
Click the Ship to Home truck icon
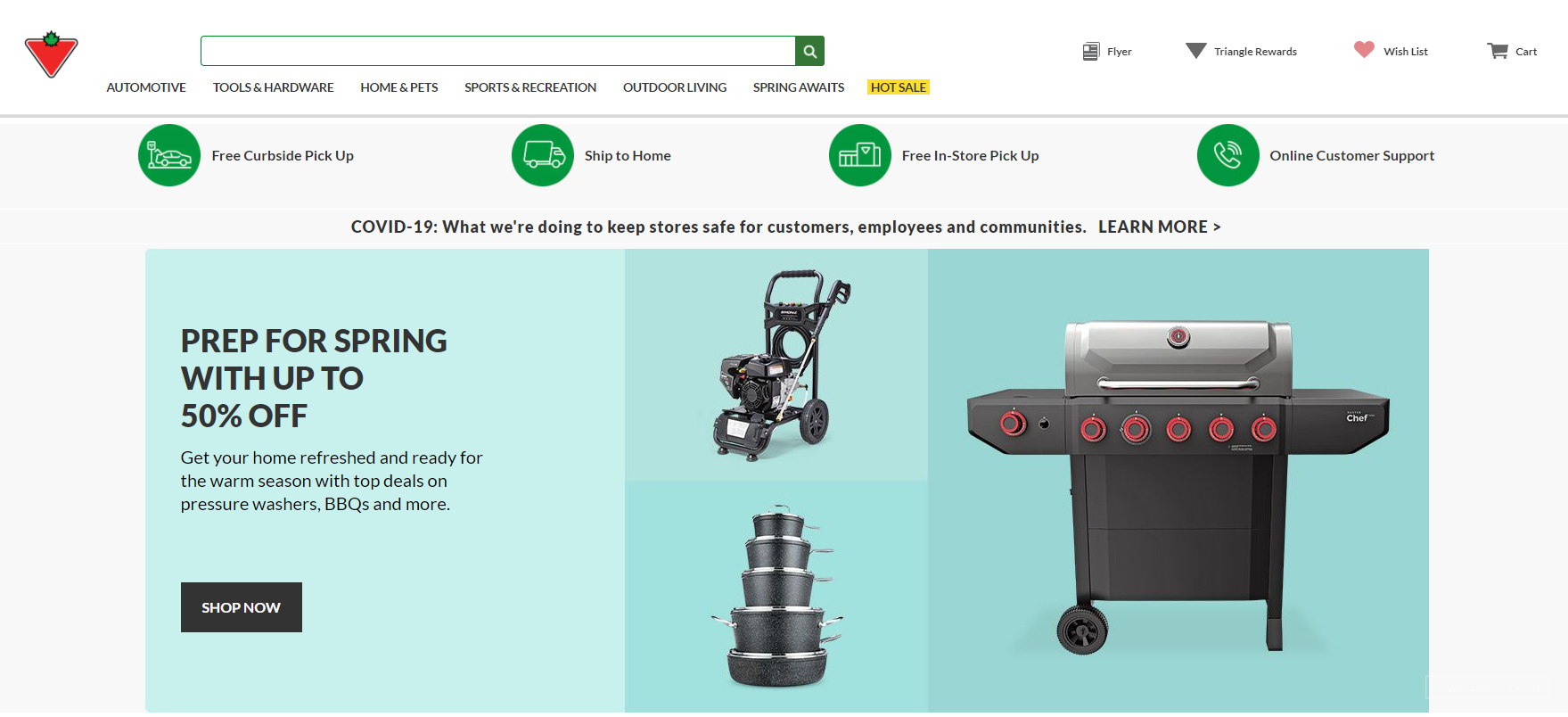pyautogui.click(x=543, y=155)
